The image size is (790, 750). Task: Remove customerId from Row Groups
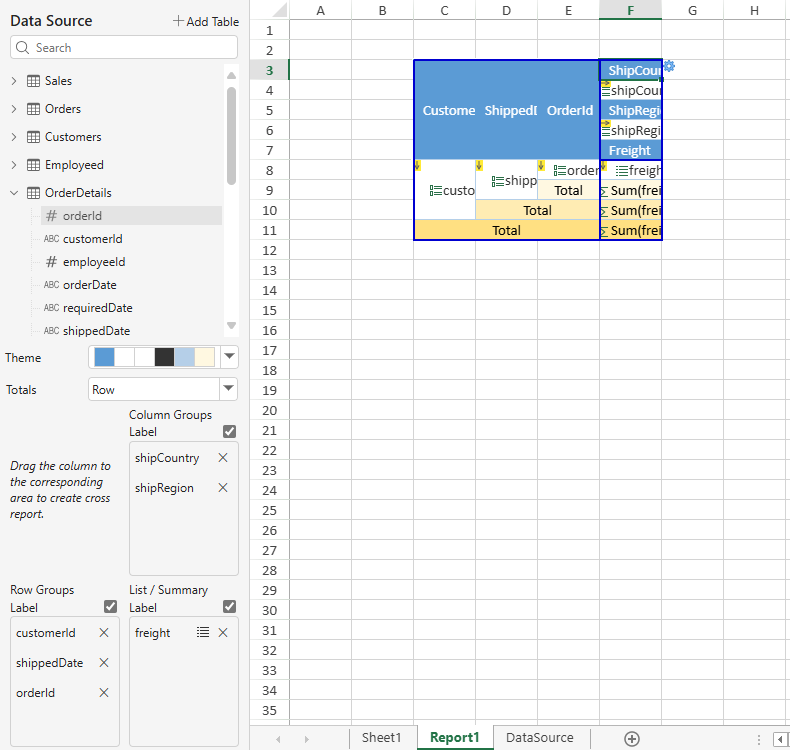(104, 633)
